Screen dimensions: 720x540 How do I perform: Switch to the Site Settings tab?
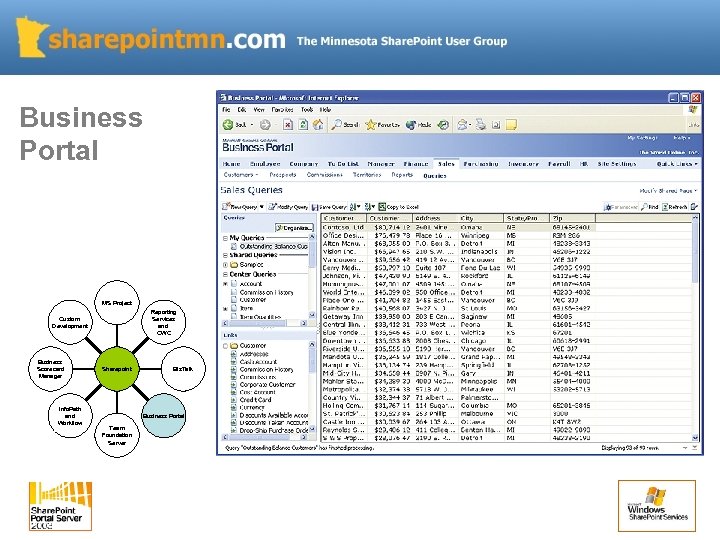click(617, 163)
